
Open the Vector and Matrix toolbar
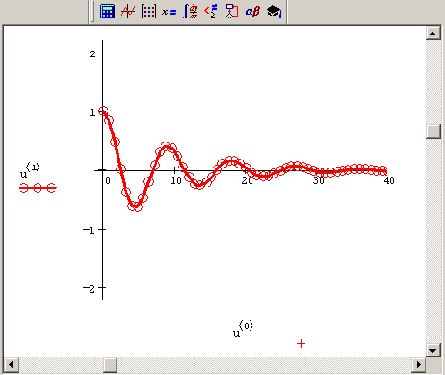point(149,11)
